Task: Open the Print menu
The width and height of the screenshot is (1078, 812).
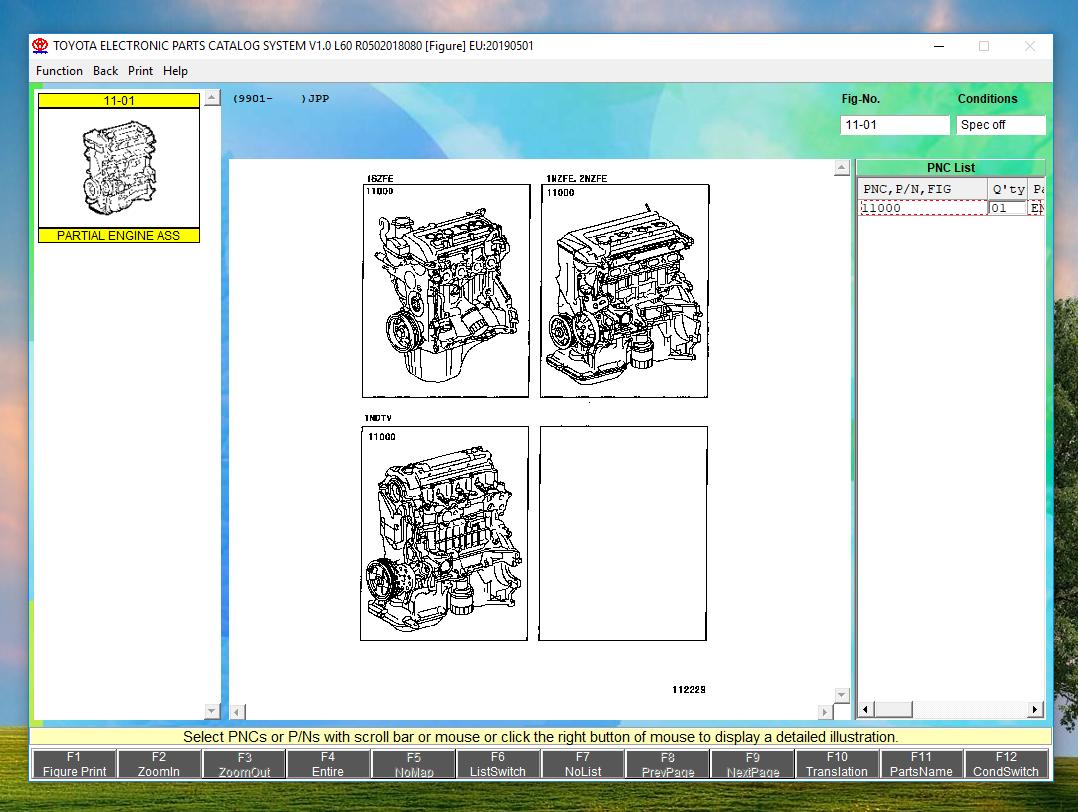Action: pyautogui.click(x=141, y=71)
